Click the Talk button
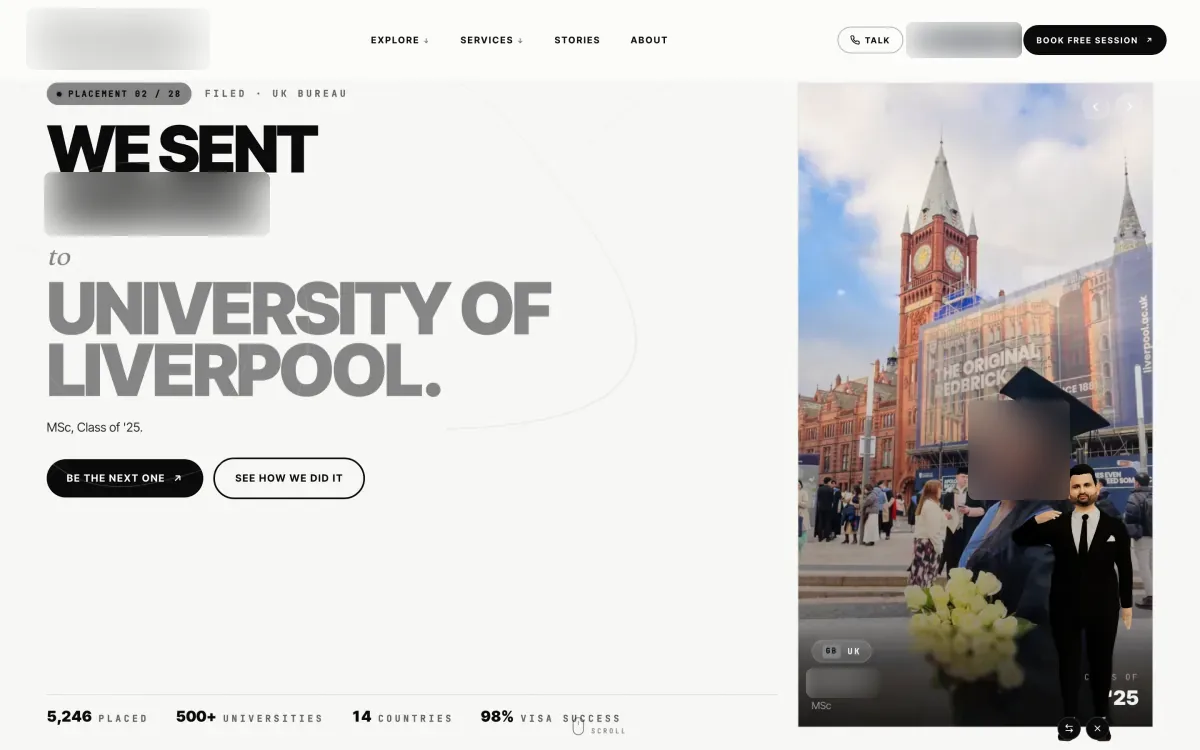 click(x=870, y=40)
